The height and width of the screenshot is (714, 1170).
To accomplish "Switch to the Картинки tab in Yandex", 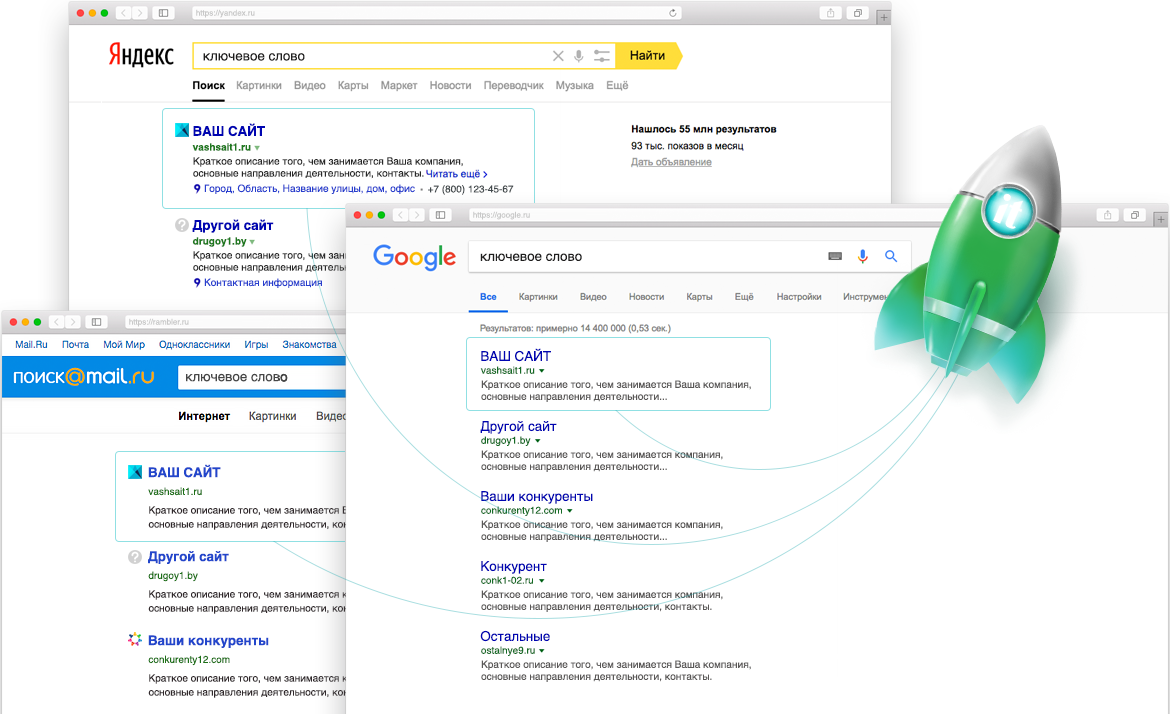I will [x=259, y=85].
